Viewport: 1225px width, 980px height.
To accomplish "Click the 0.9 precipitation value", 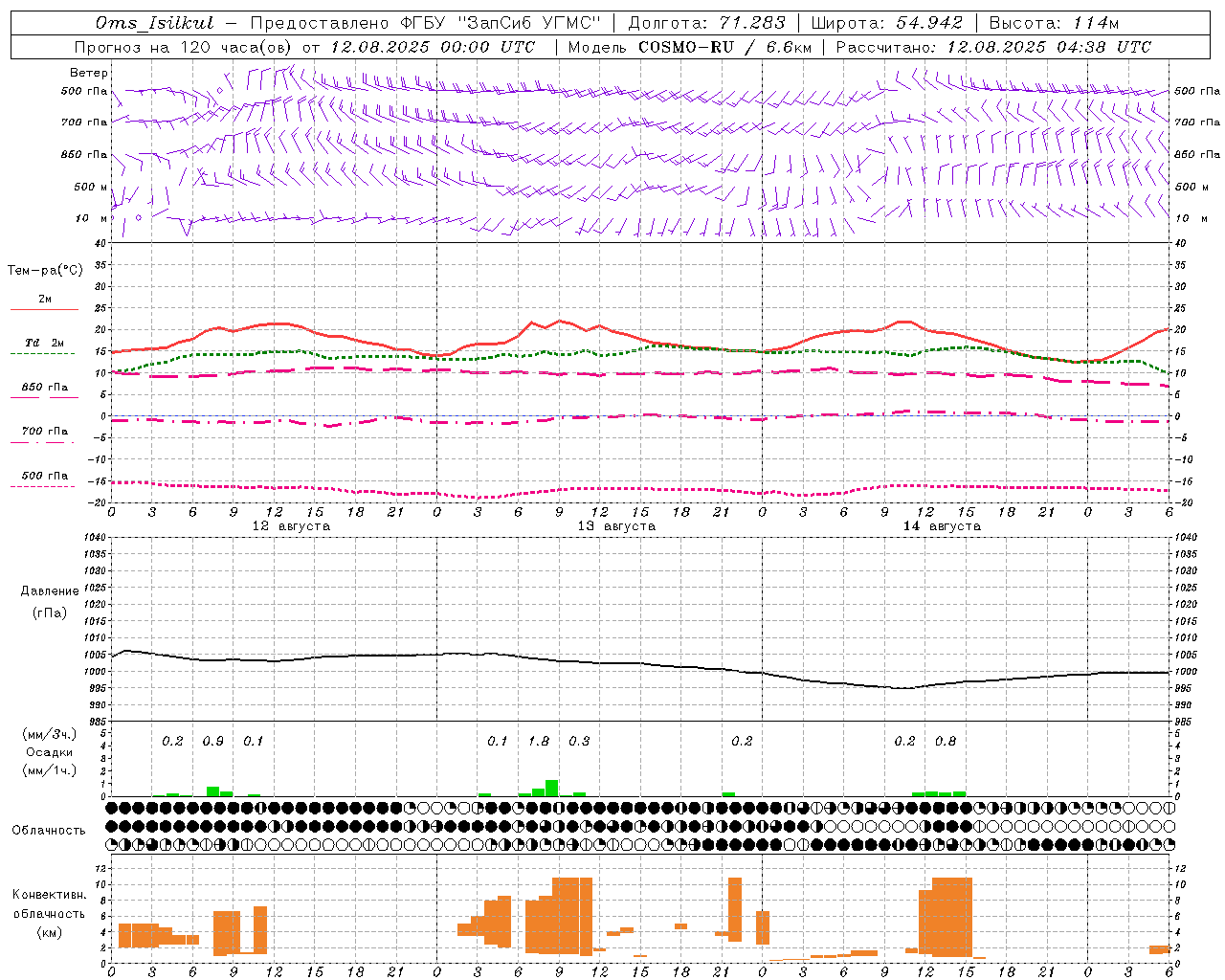I will coord(212,742).
